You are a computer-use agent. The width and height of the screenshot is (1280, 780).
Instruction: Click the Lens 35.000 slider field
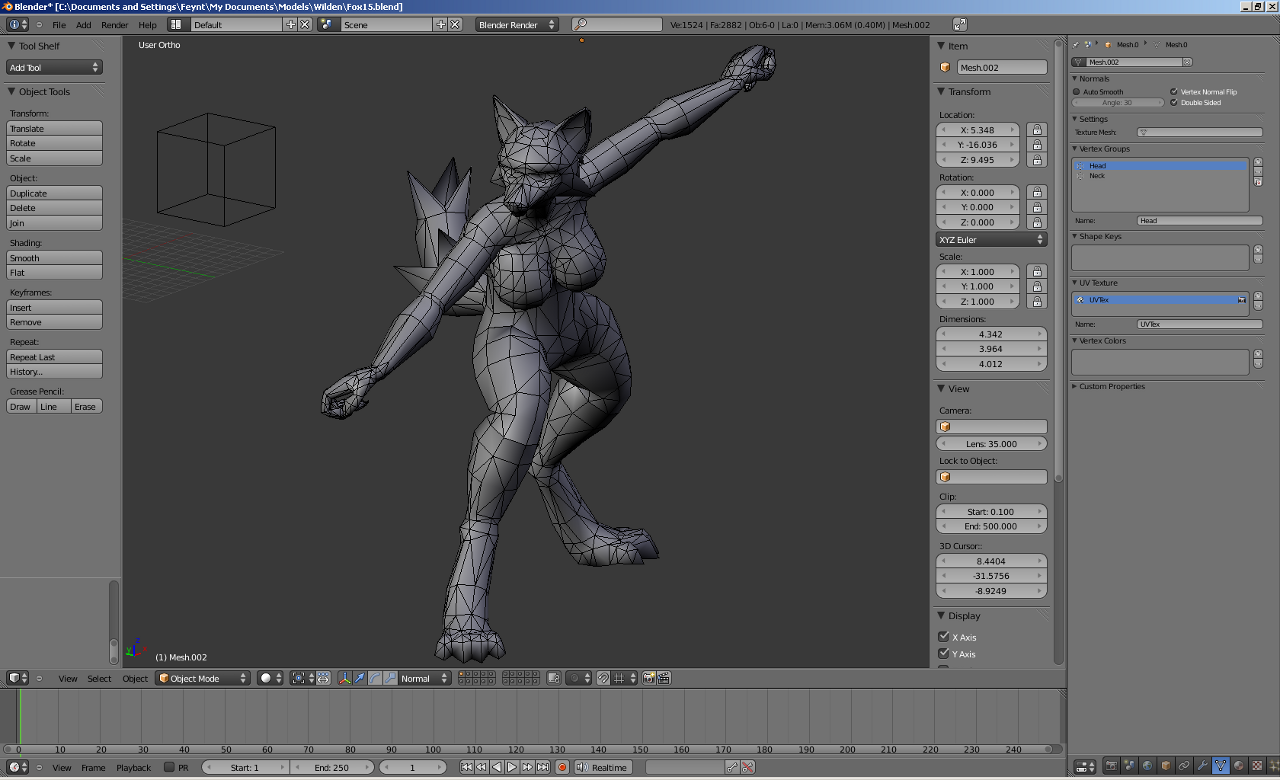[992, 443]
